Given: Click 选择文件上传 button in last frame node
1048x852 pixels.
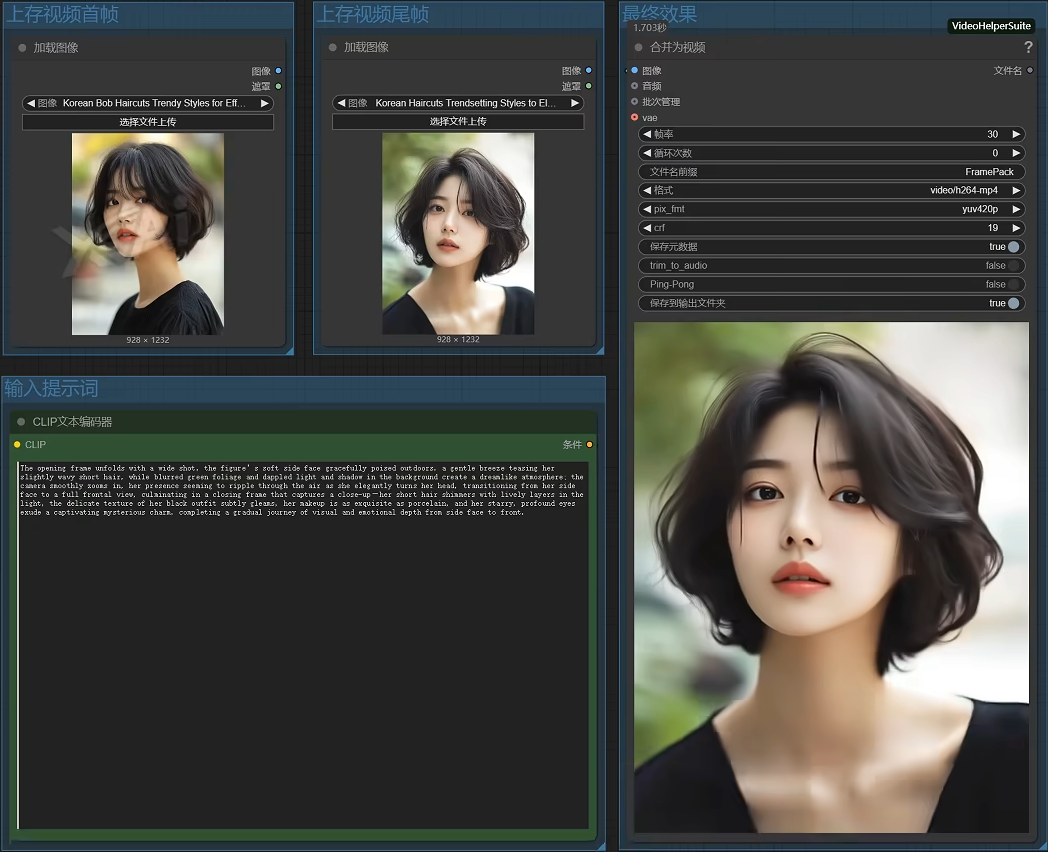Looking at the screenshot, I should [458, 122].
